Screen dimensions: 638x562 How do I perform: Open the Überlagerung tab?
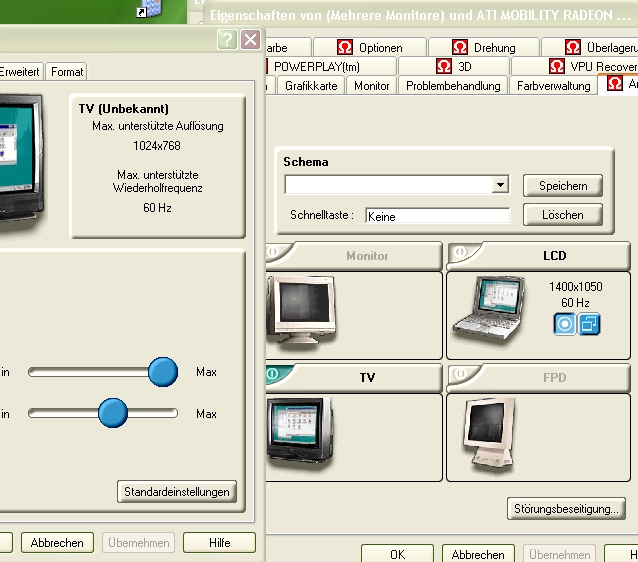pos(590,47)
